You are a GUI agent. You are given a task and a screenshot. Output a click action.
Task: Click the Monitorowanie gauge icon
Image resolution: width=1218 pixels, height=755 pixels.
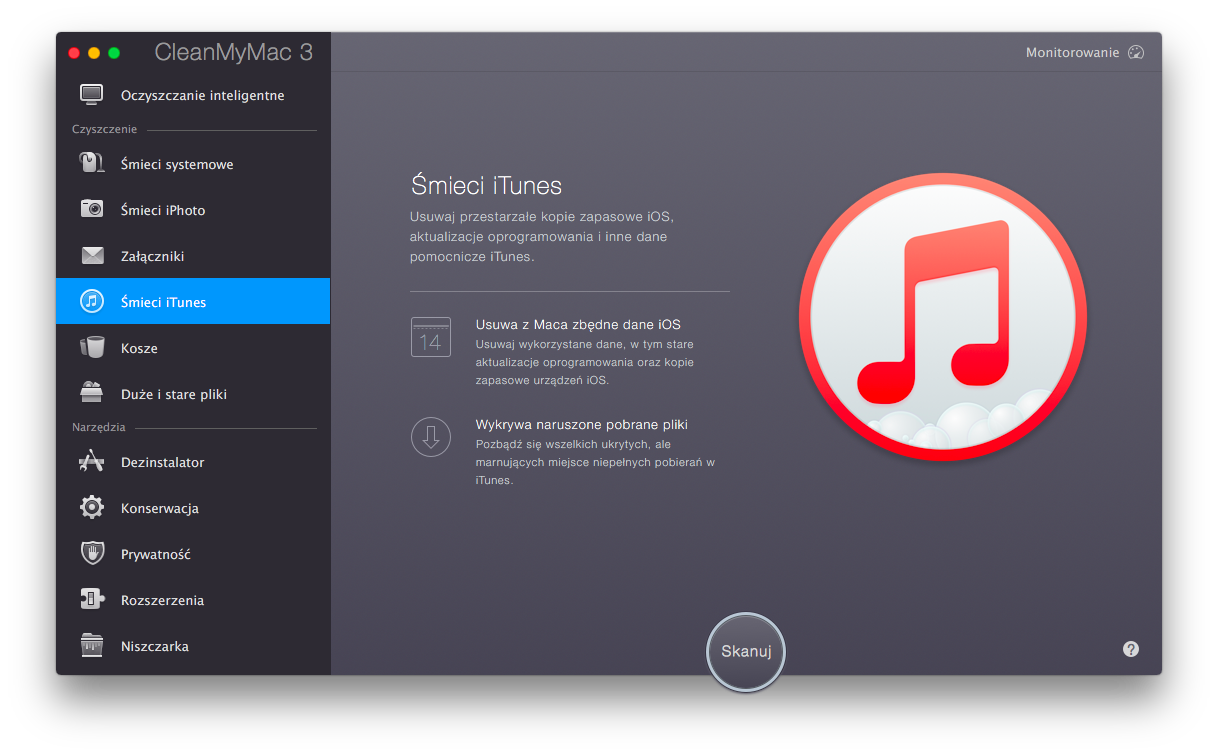coord(1135,52)
